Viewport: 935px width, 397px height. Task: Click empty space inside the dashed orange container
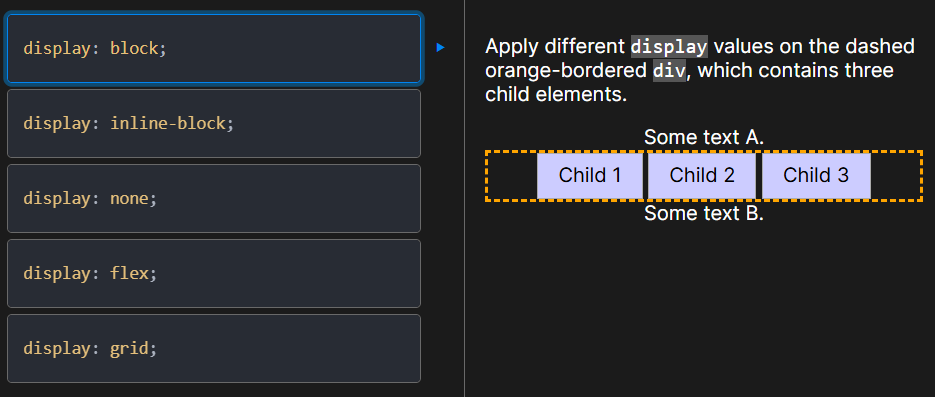pos(513,176)
